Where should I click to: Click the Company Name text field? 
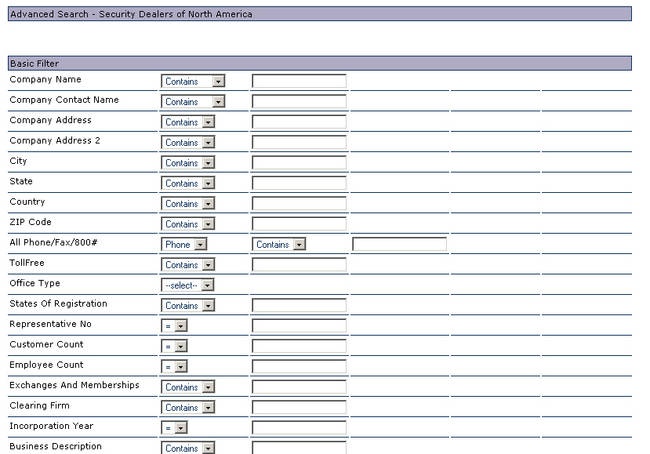pos(299,82)
